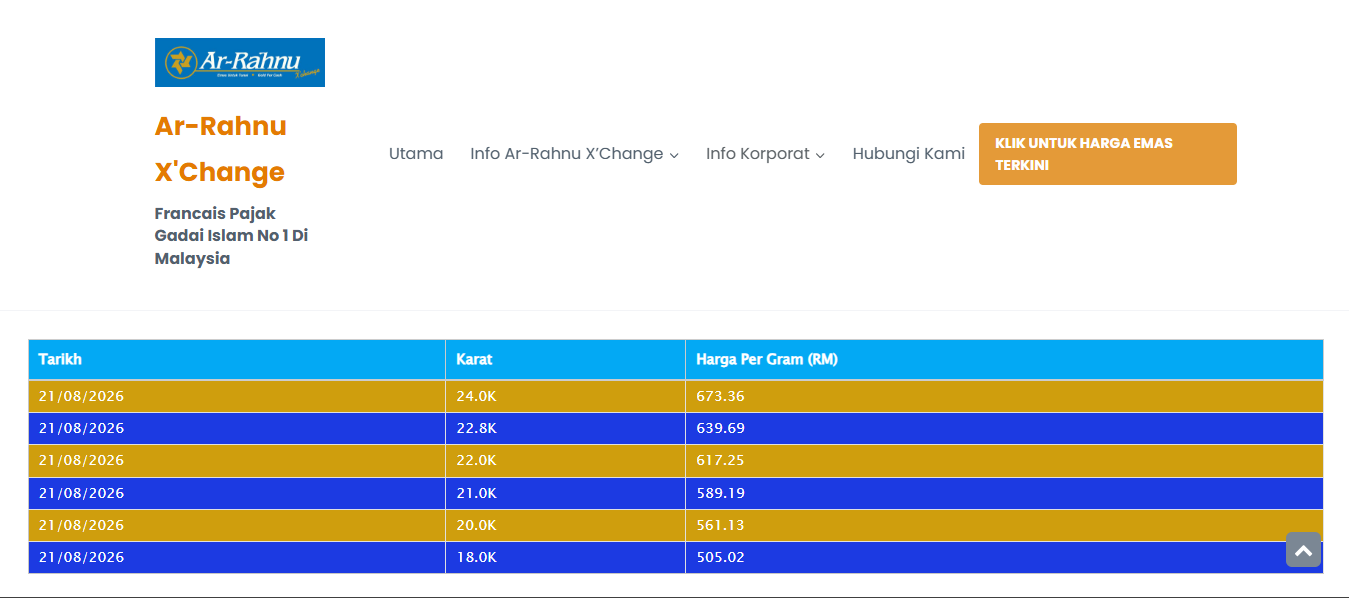Open the Info Ar-Rahnu X'Change menu

click(x=575, y=154)
